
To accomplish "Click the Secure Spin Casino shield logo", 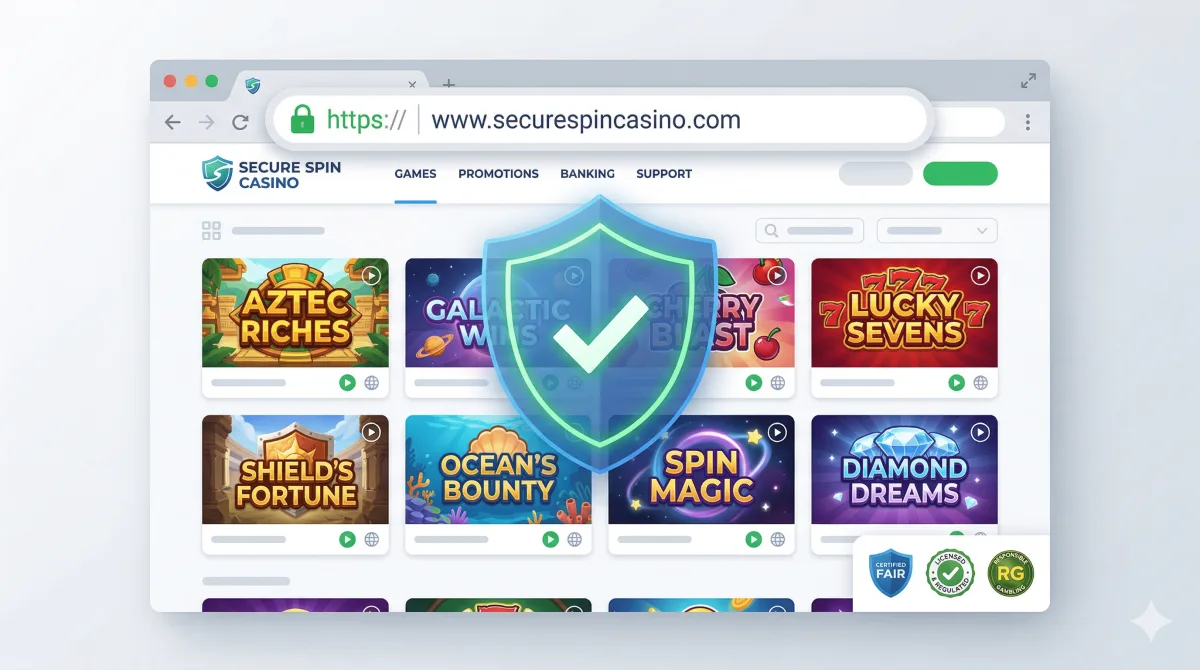I will 217,173.
